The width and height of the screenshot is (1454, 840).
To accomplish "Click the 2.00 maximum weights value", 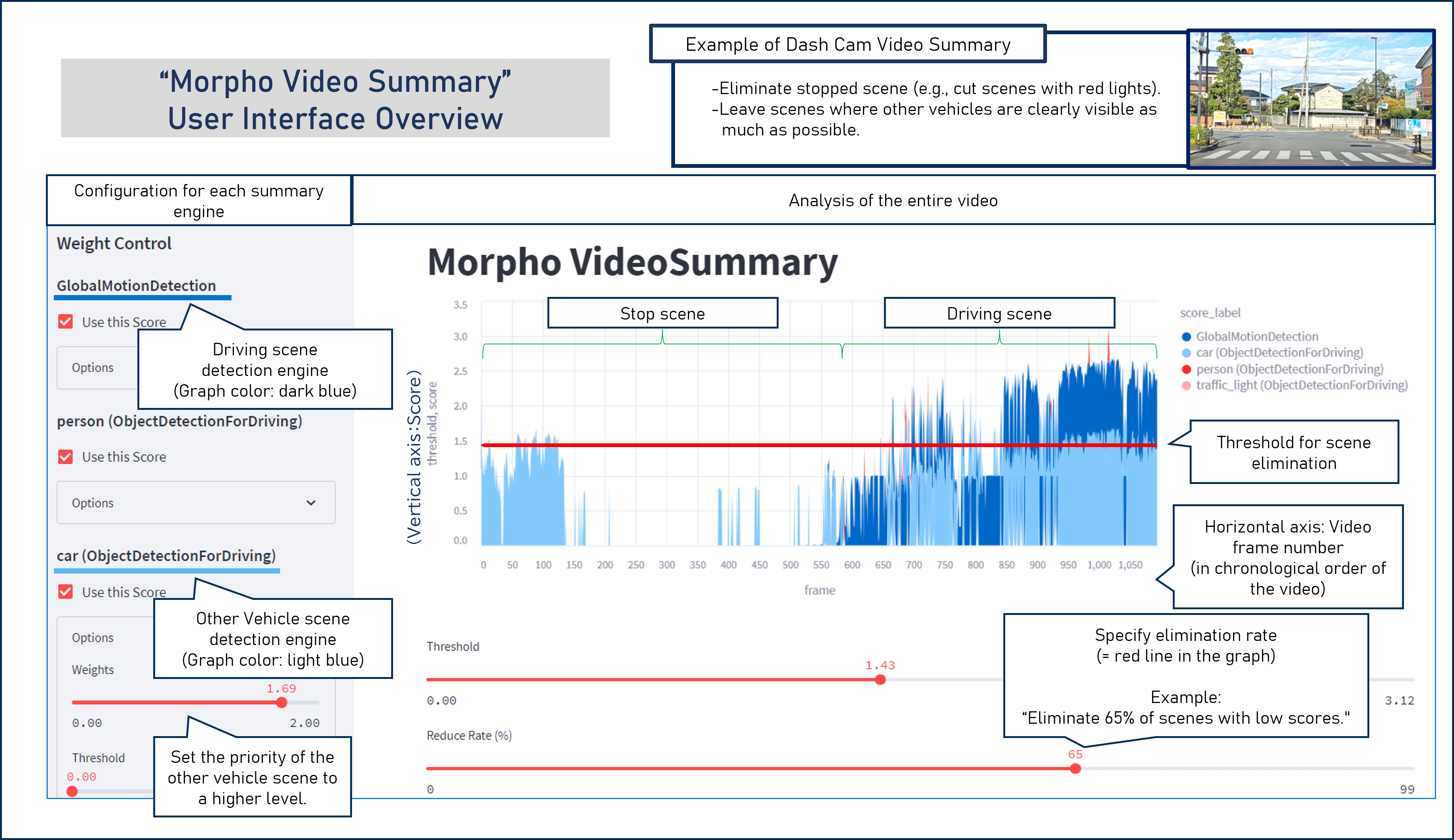I will tap(305, 723).
